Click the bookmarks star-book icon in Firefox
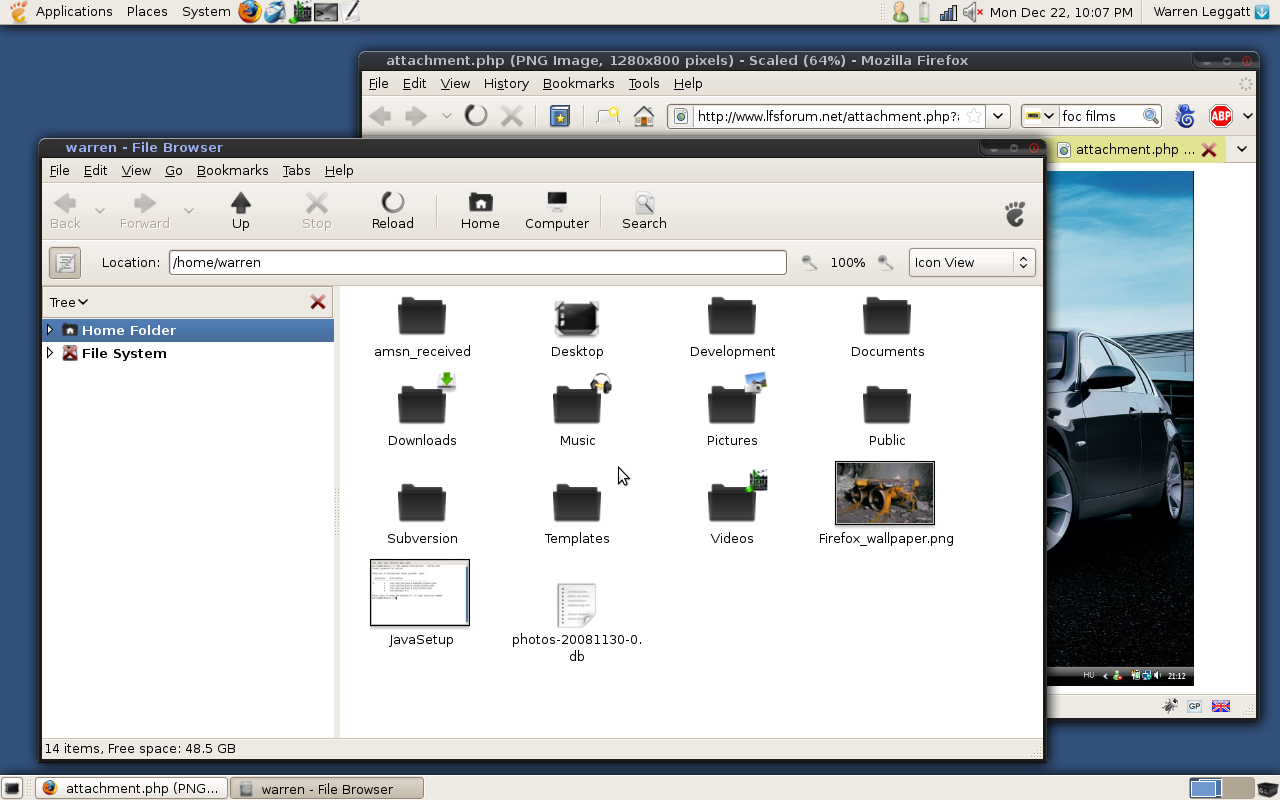The width and height of the screenshot is (1280, 800). (x=561, y=116)
